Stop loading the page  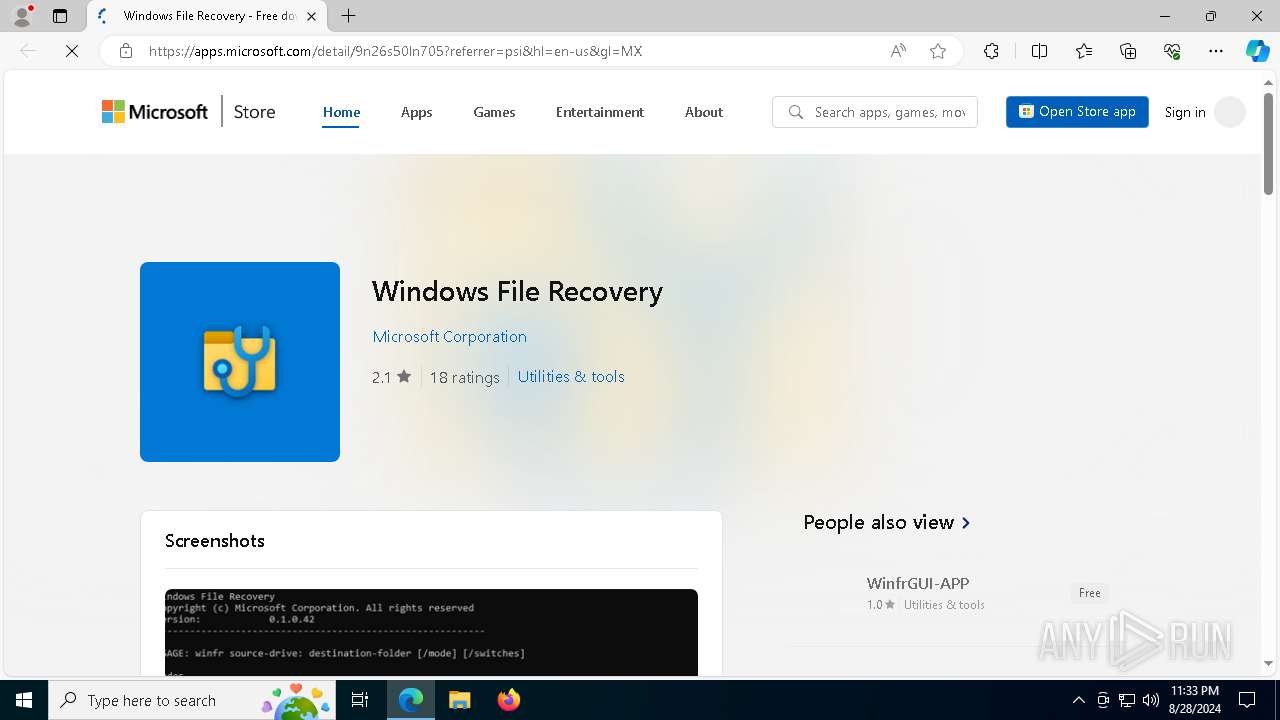[x=72, y=51]
